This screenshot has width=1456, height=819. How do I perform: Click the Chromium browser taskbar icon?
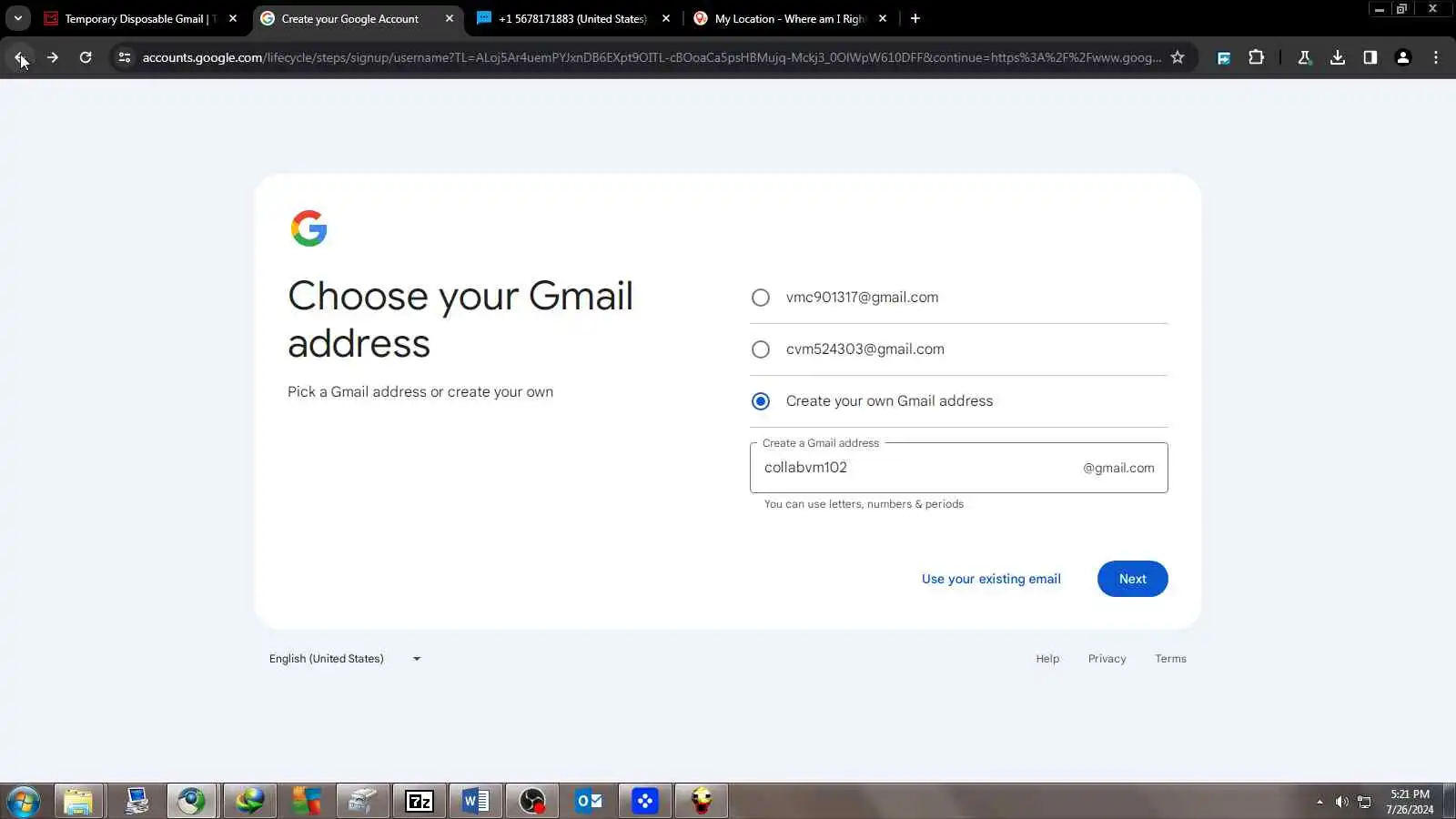click(x=192, y=802)
